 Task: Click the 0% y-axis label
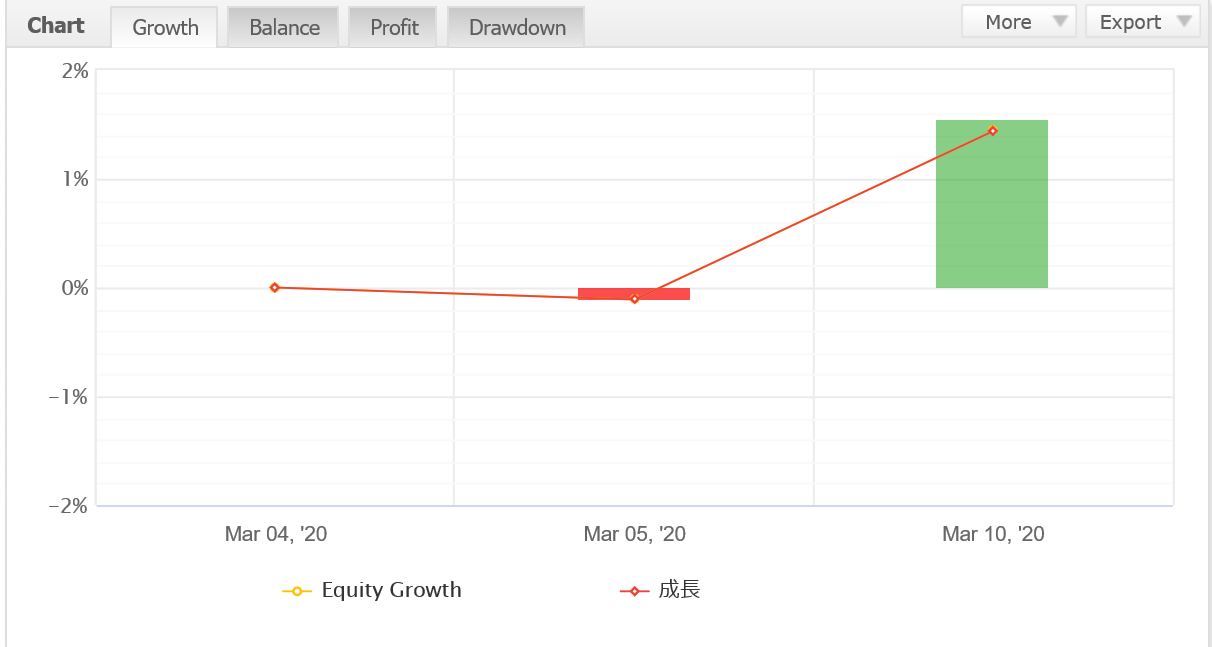click(75, 288)
